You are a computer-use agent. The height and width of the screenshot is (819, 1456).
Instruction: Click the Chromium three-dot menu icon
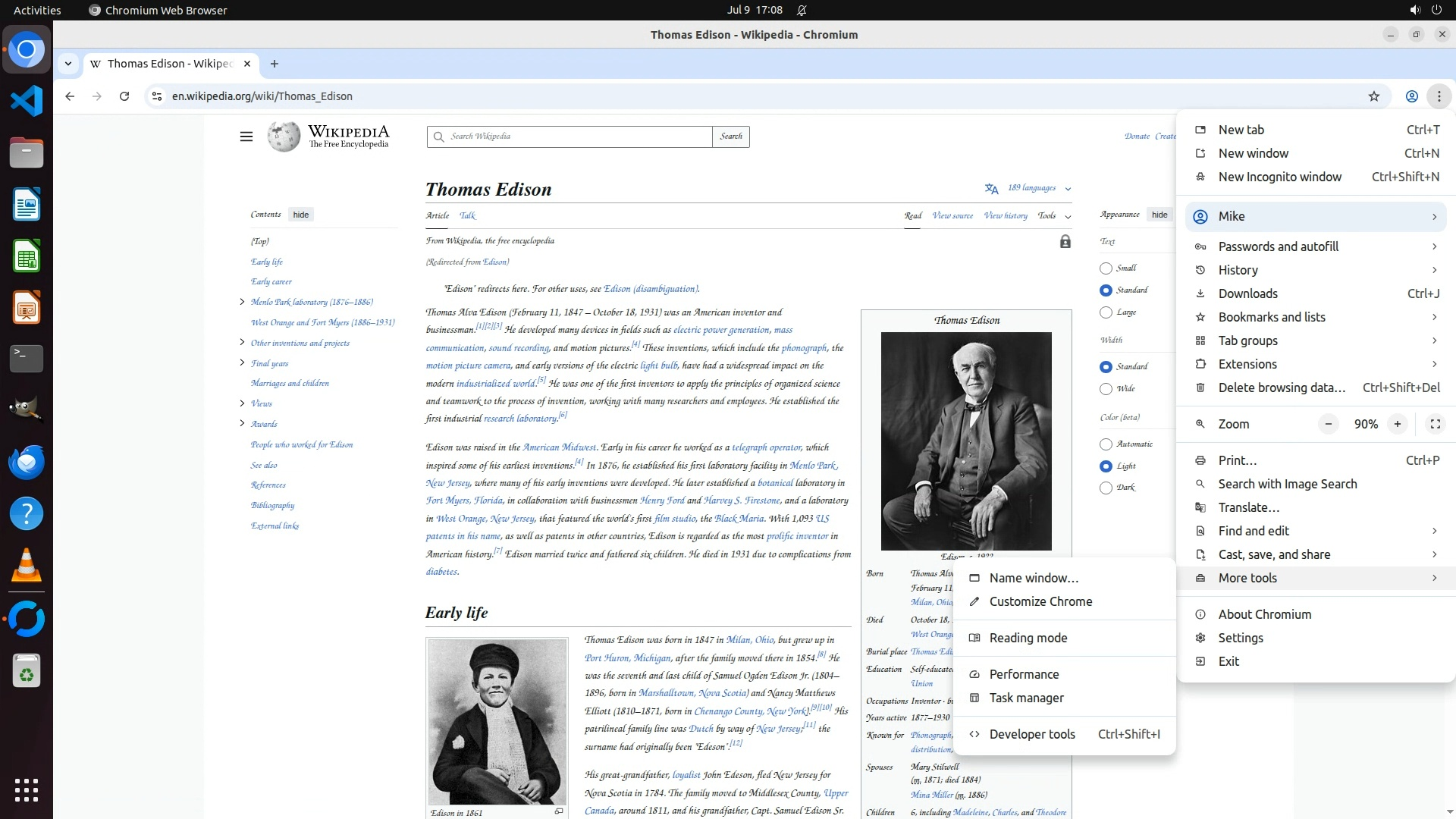1439,96
